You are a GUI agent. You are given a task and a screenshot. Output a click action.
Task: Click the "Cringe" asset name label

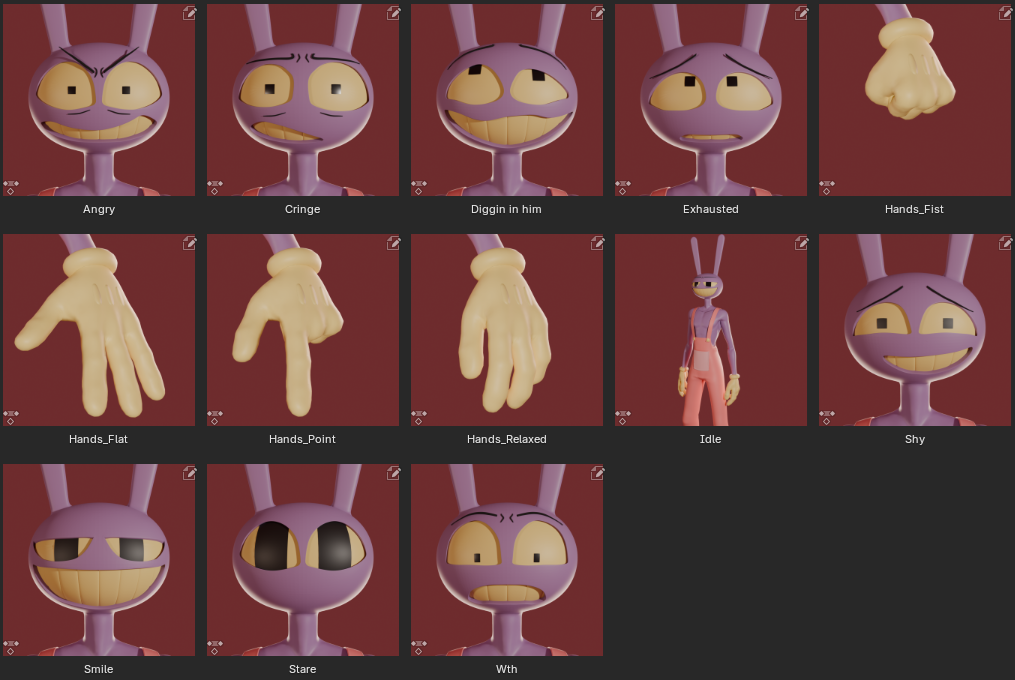tap(302, 209)
